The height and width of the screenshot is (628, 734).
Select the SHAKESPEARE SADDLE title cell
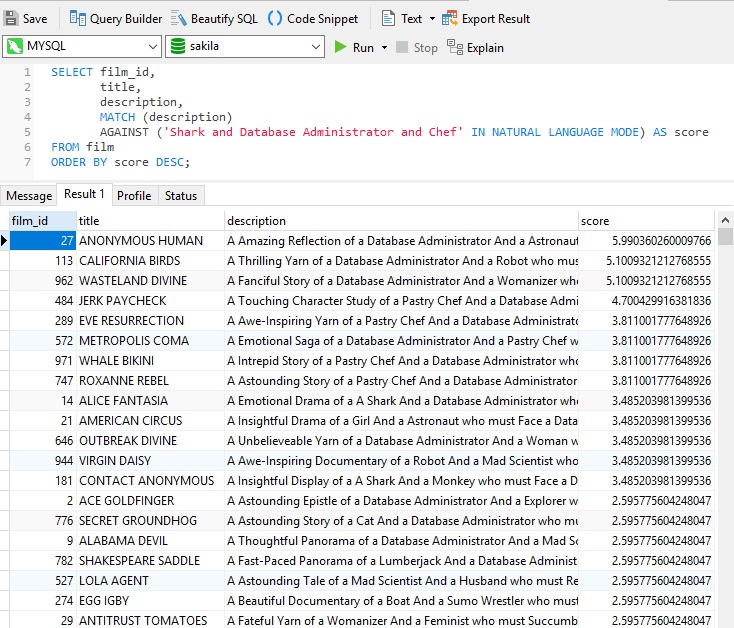pos(150,561)
